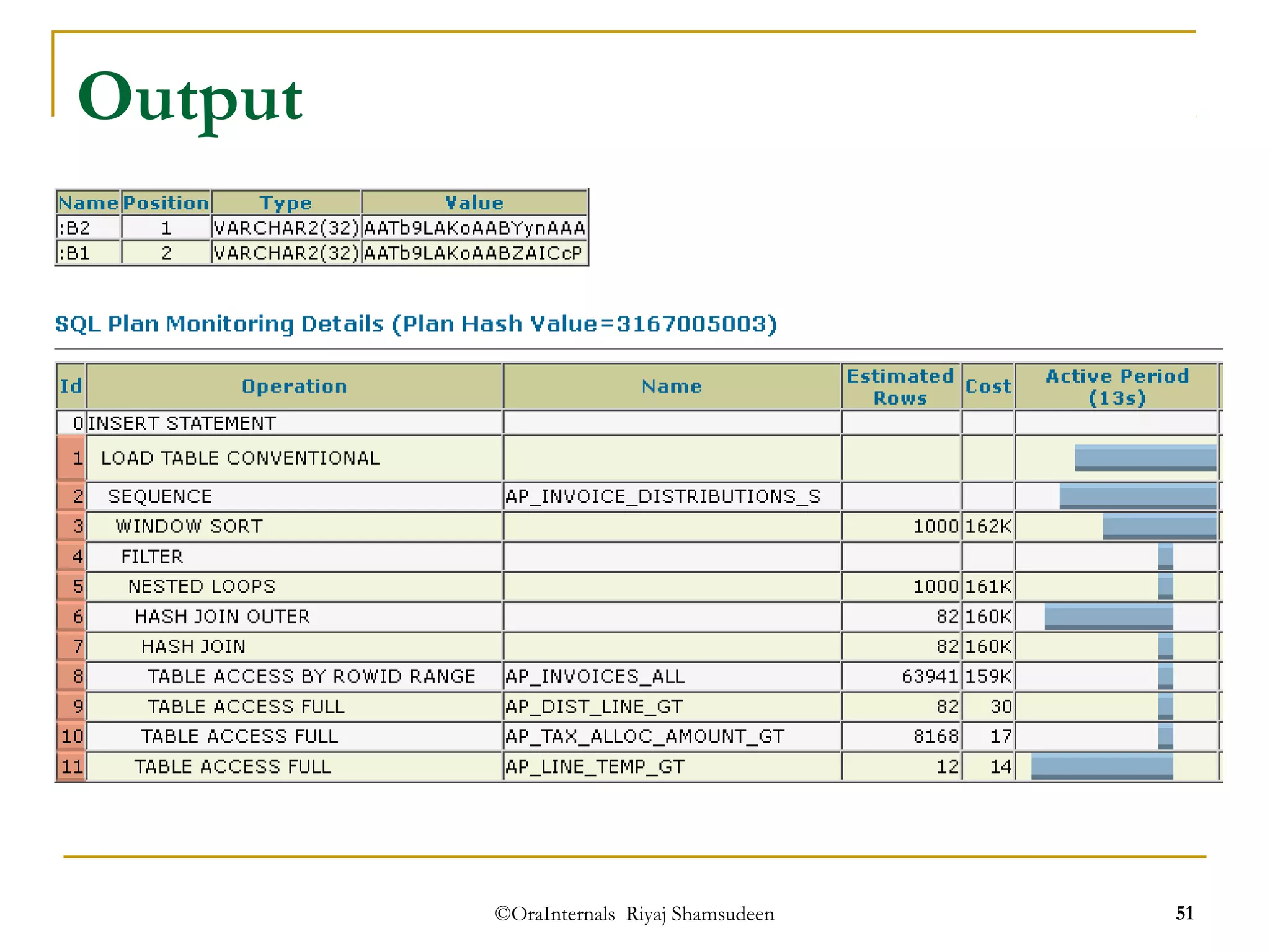
Task: Select the 'FILTER' operation row
Action: coord(294,556)
